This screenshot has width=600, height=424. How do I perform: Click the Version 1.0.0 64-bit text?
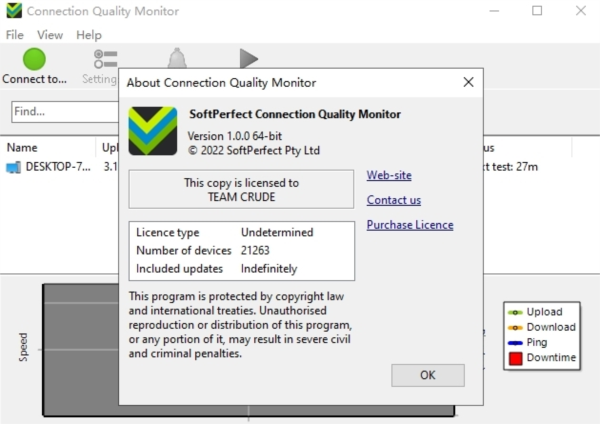point(235,136)
